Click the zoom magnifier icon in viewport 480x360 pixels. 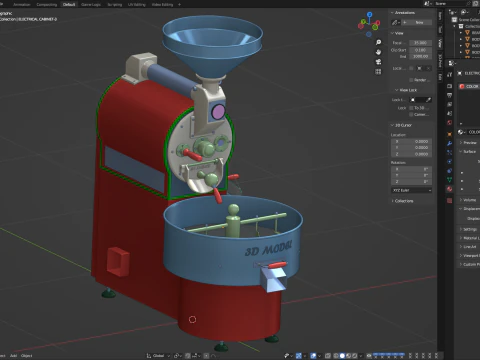[x=378, y=42]
